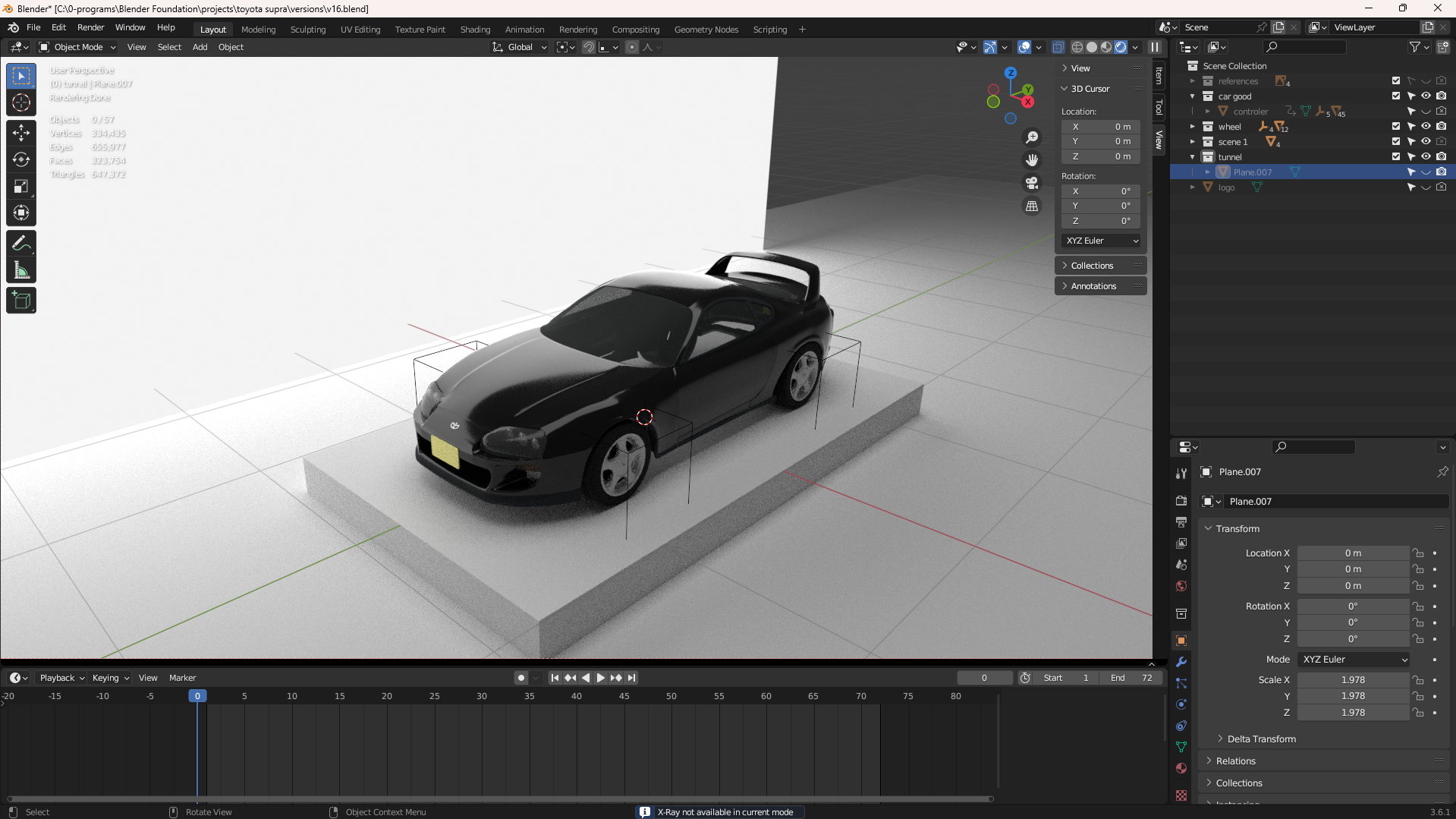Switch viewport to rendered shading
The image size is (1456, 819).
(1121, 47)
